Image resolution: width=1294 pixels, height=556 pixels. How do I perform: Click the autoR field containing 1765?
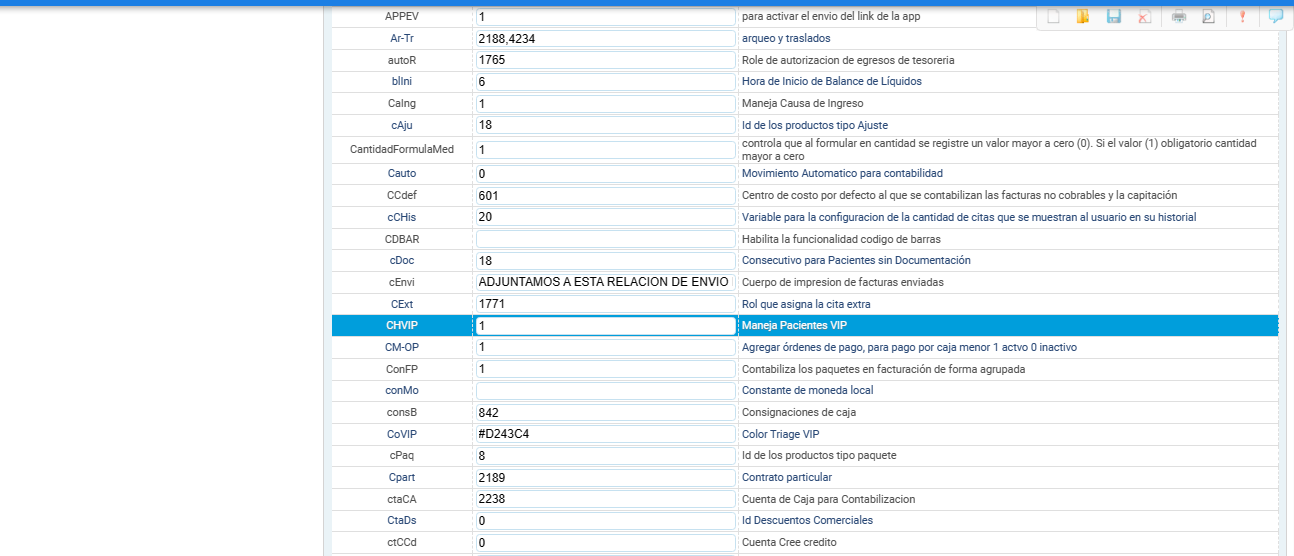point(605,60)
